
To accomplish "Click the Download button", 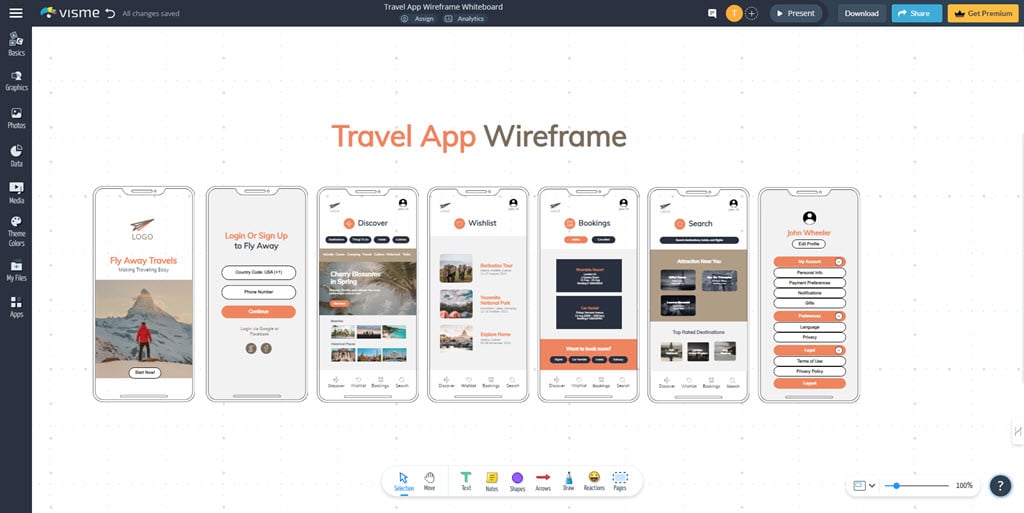I will [861, 13].
